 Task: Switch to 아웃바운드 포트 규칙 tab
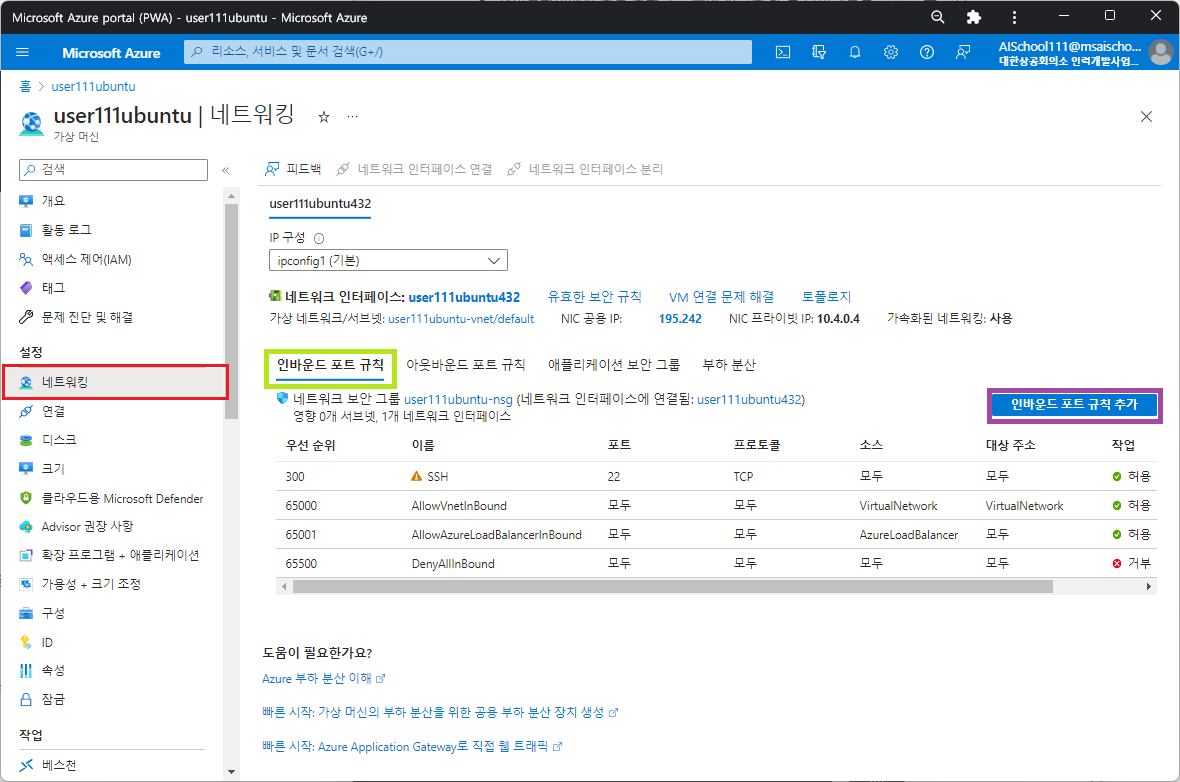466,365
